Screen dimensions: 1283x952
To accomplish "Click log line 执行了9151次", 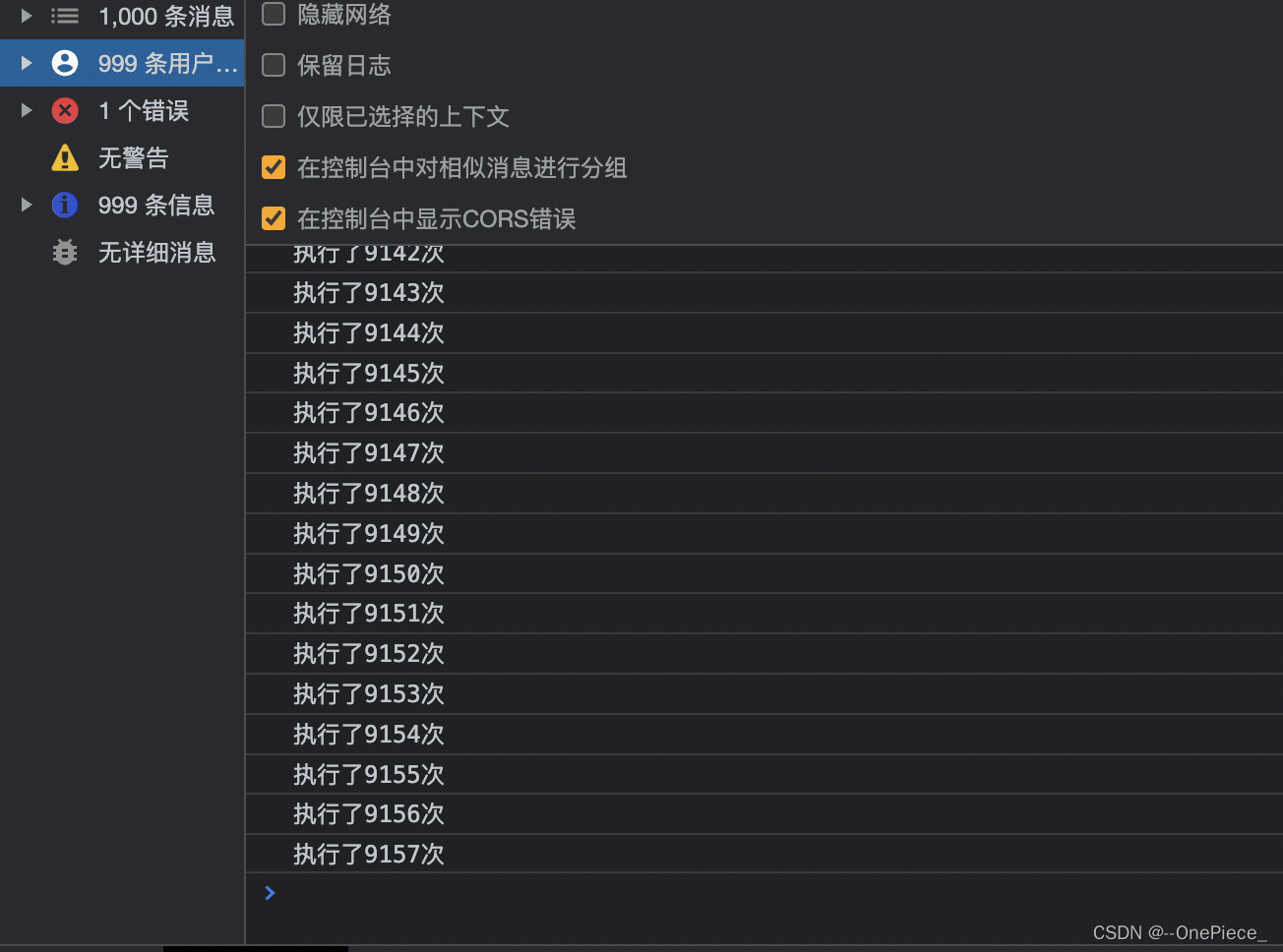I will click(x=764, y=614).
